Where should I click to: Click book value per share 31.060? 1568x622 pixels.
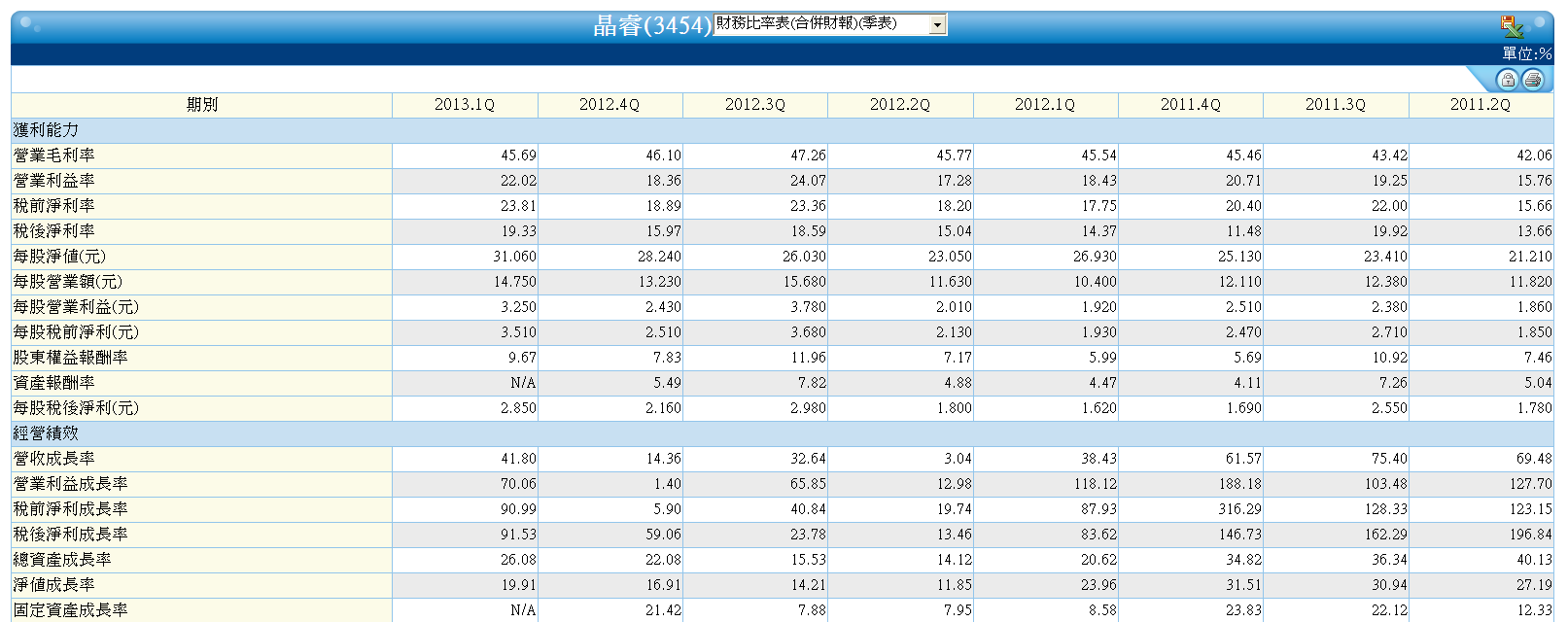[x=514, y=257]
